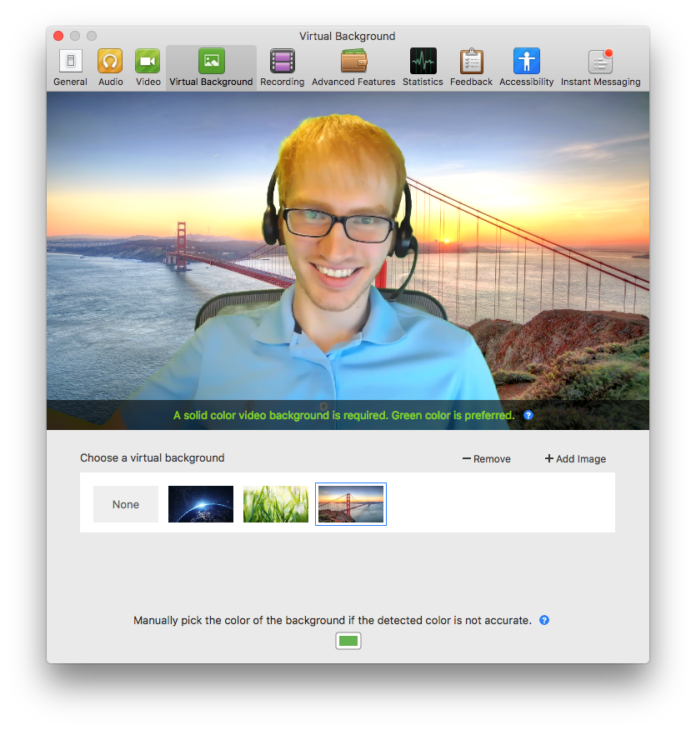
Task: Select the Video camera settings icon
Action: [x=148, y=62]
